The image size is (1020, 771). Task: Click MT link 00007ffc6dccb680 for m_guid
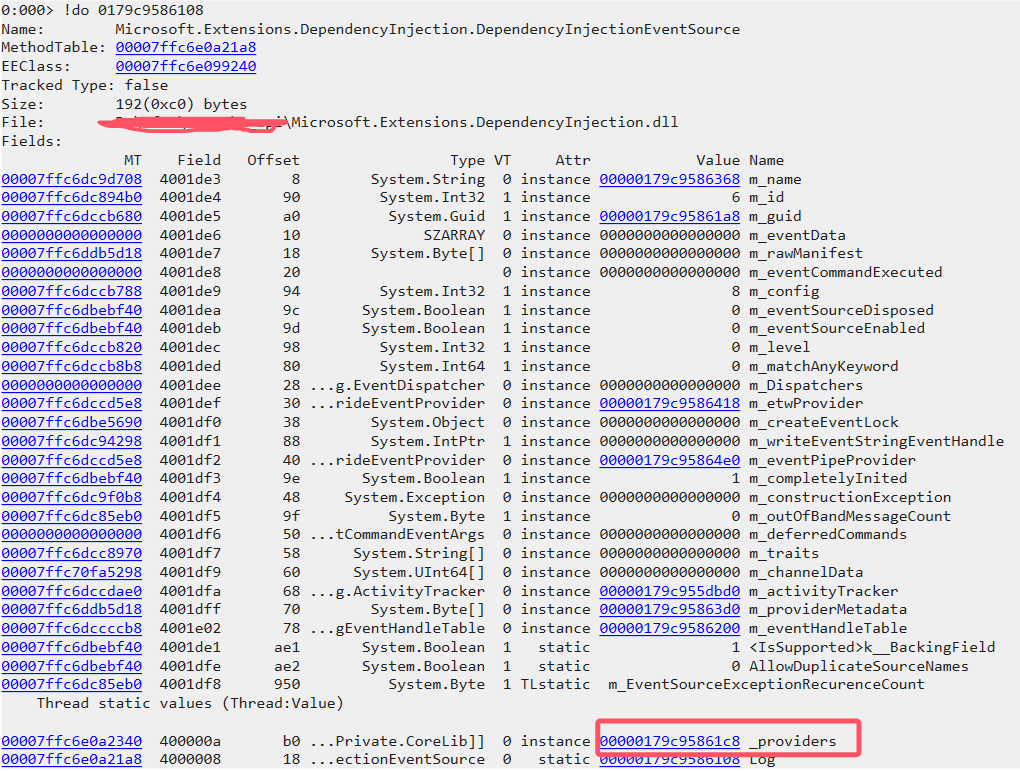(x=72, y=216)
